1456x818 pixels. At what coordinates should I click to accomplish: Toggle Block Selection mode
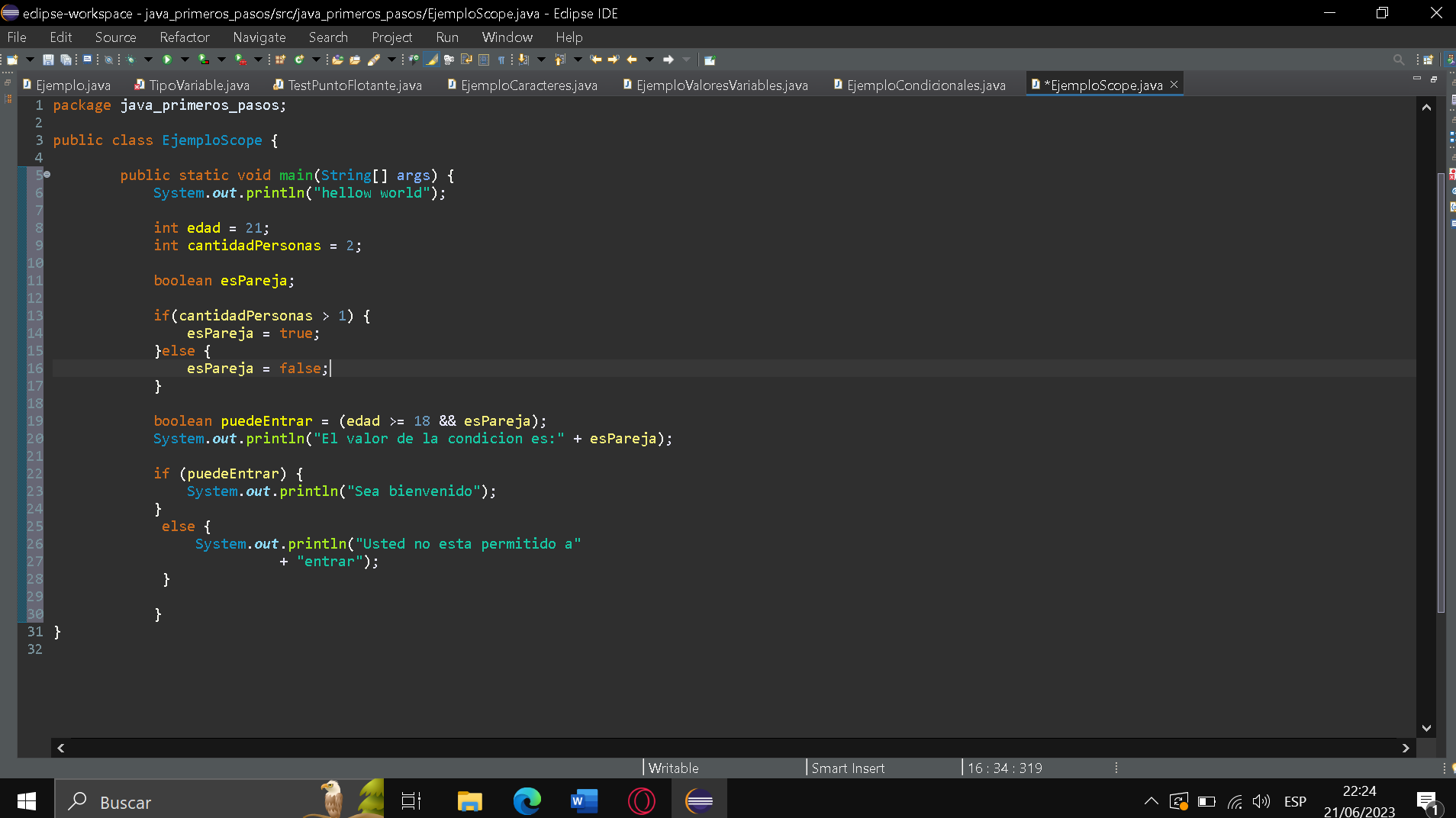coord(484,60)
